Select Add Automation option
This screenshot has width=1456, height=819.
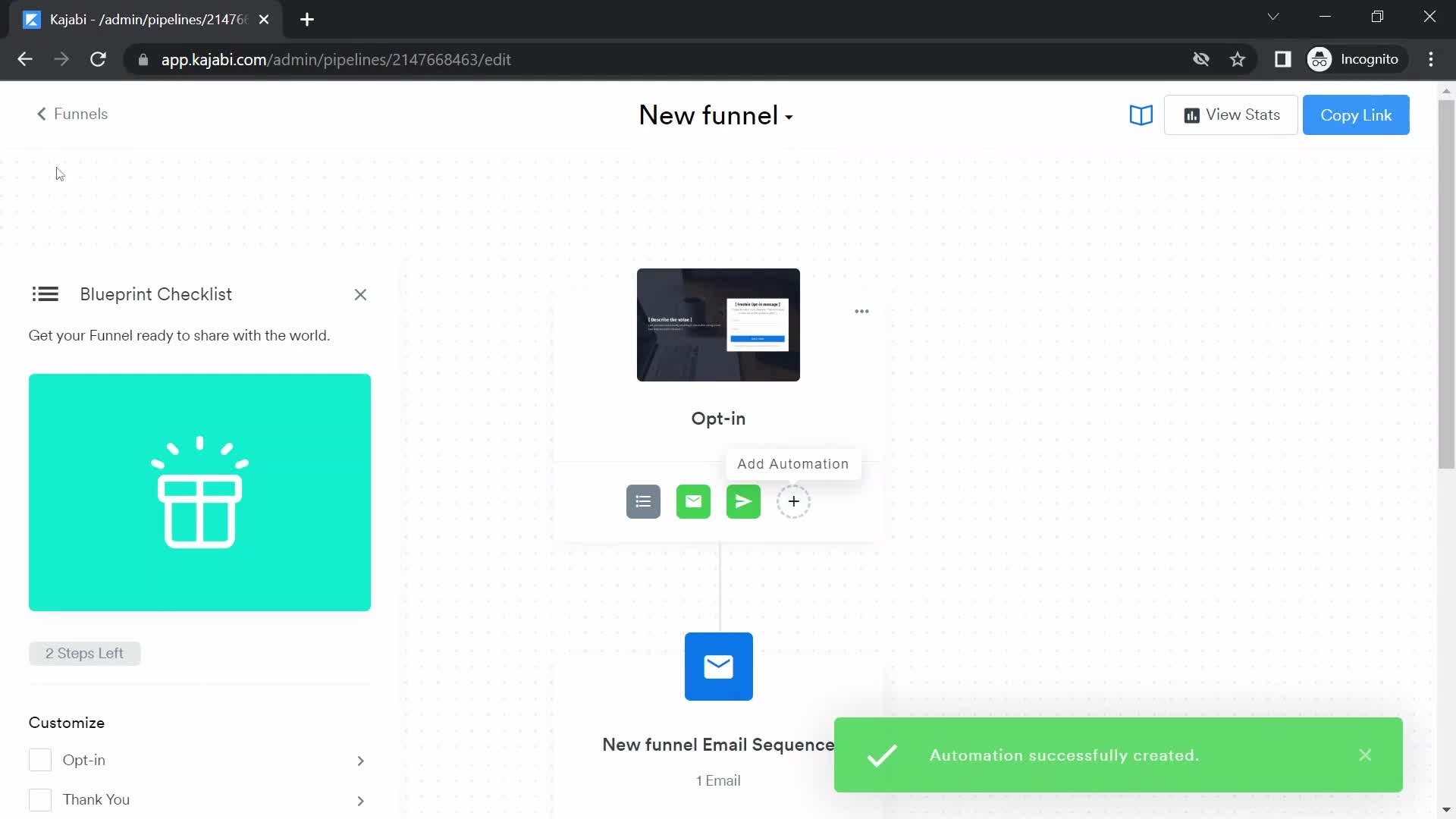793,463
